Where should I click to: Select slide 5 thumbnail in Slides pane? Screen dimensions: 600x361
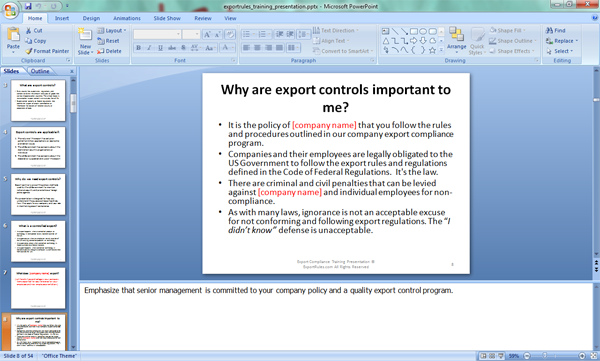pos(38,194)
